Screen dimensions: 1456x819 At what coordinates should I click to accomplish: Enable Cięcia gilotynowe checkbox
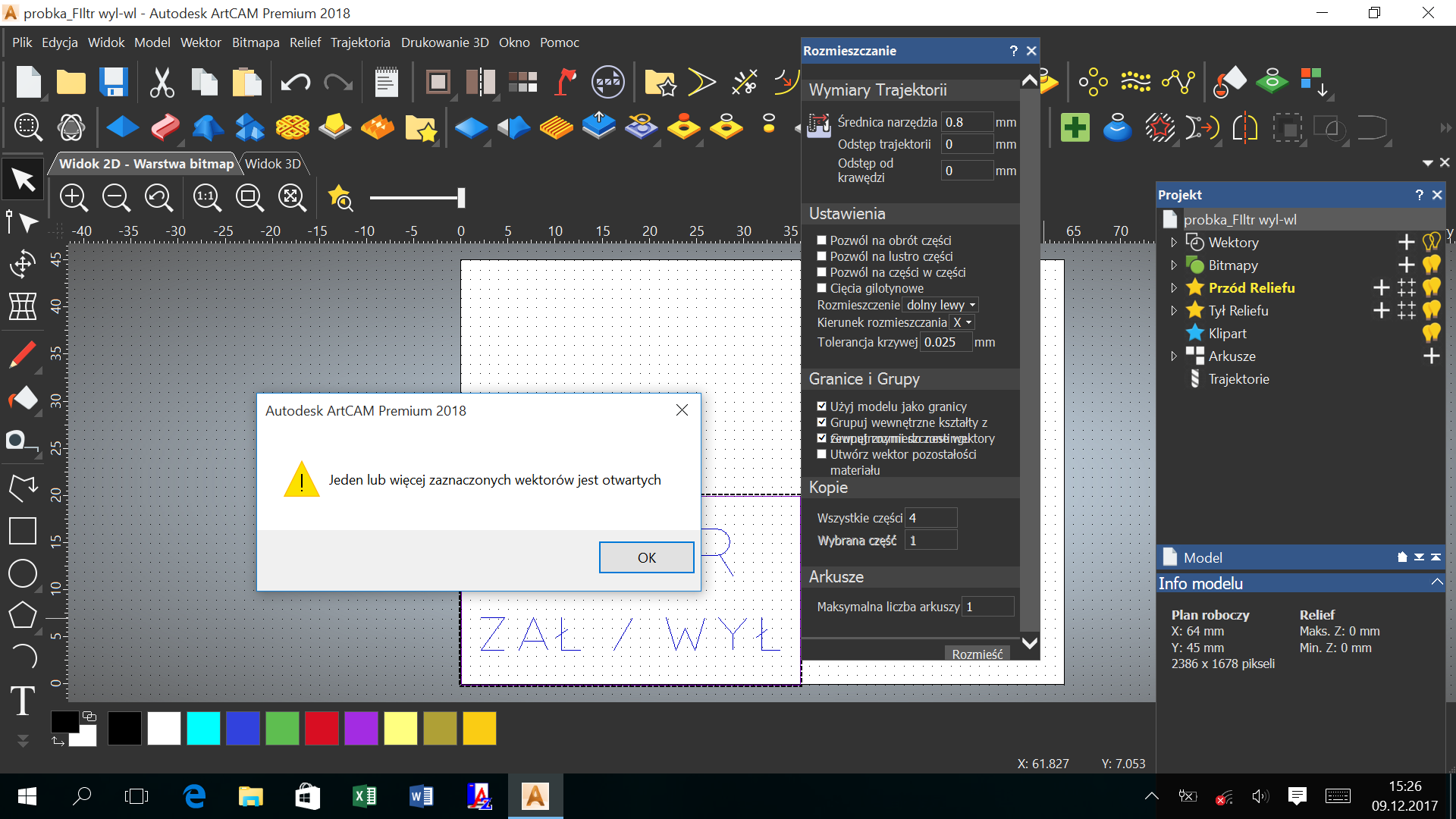pos(821,288)
